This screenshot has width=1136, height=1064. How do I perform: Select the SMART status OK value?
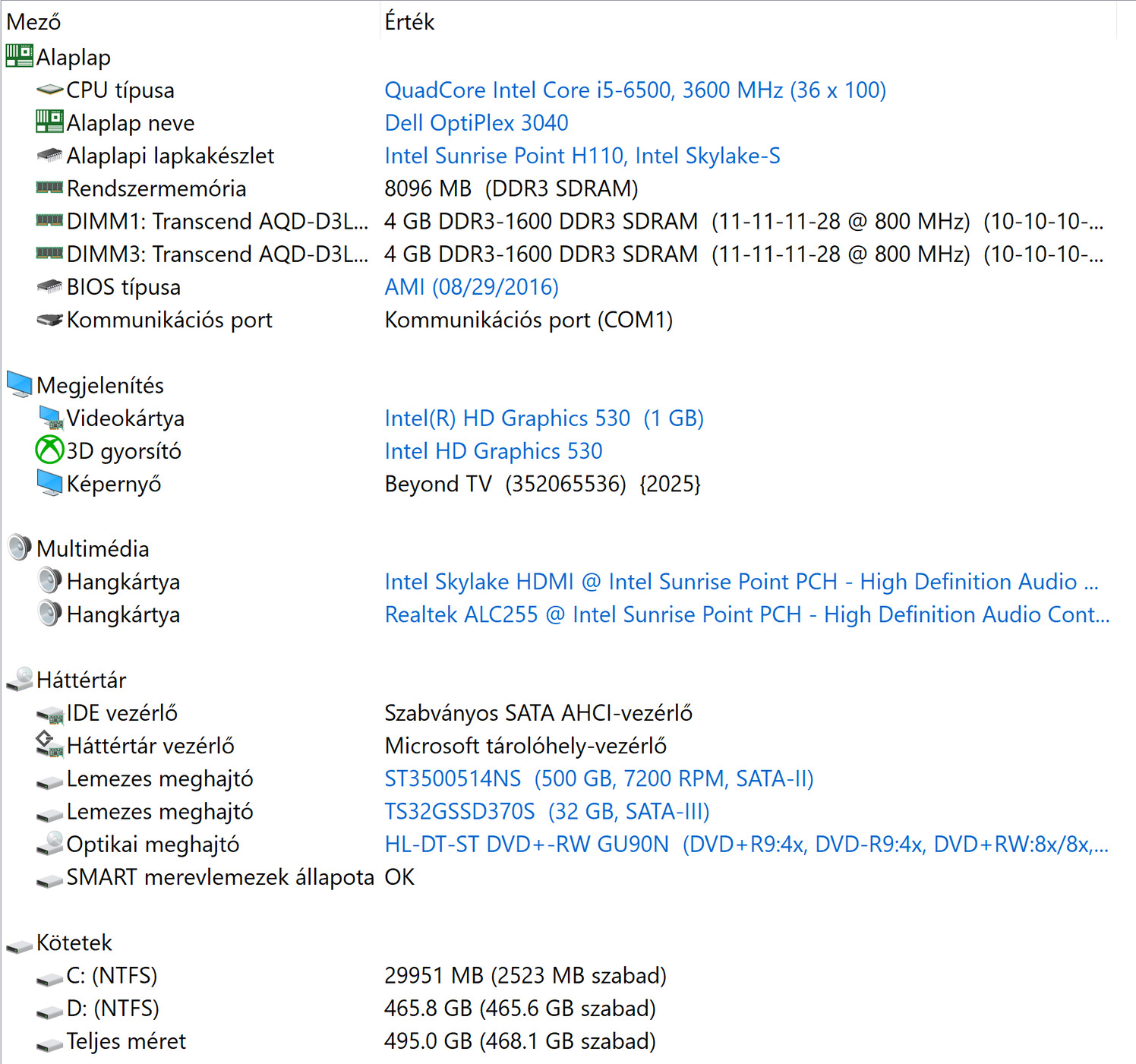point(399,876)
